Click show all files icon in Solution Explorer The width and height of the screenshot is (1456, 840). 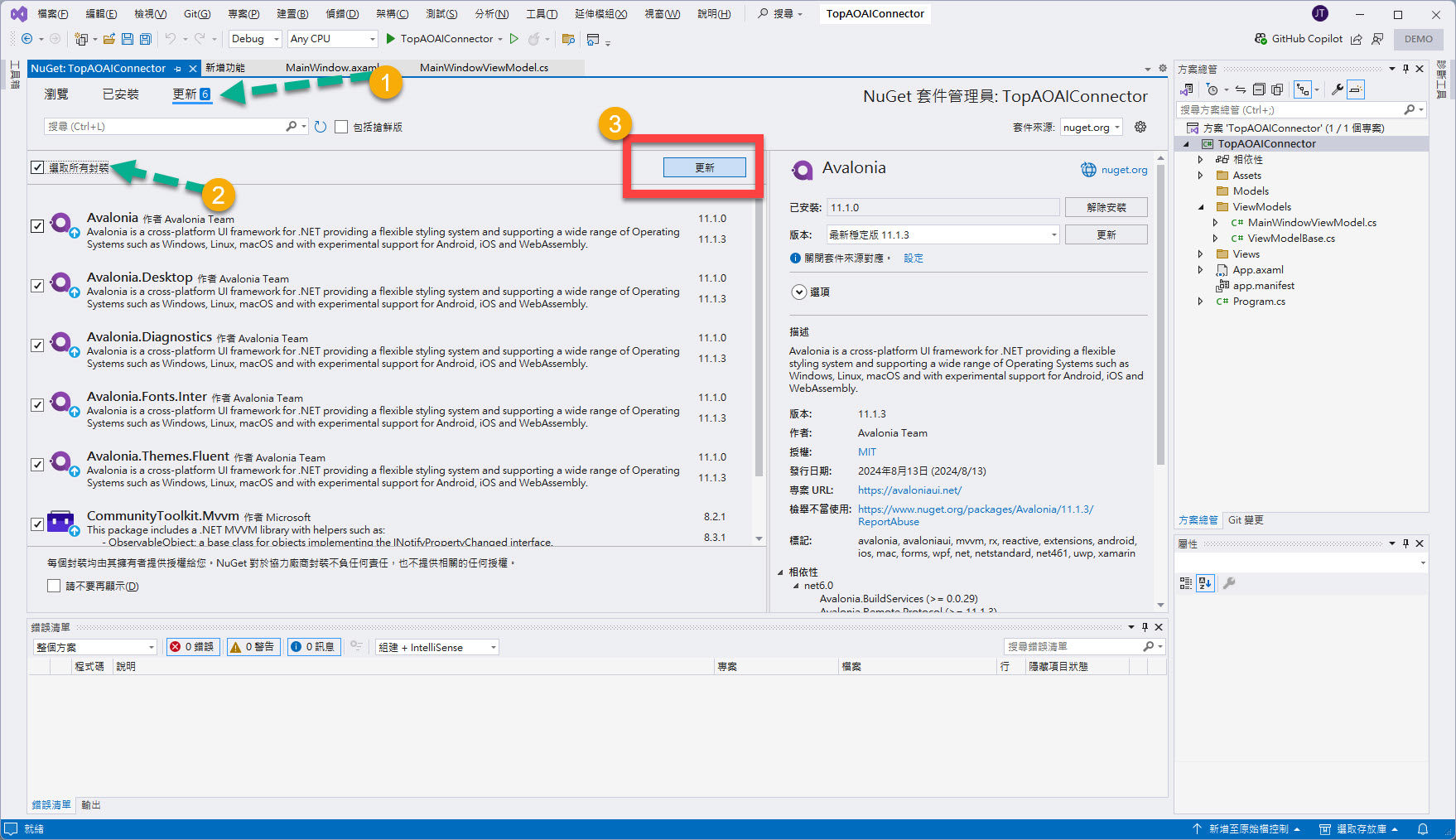1277,89
